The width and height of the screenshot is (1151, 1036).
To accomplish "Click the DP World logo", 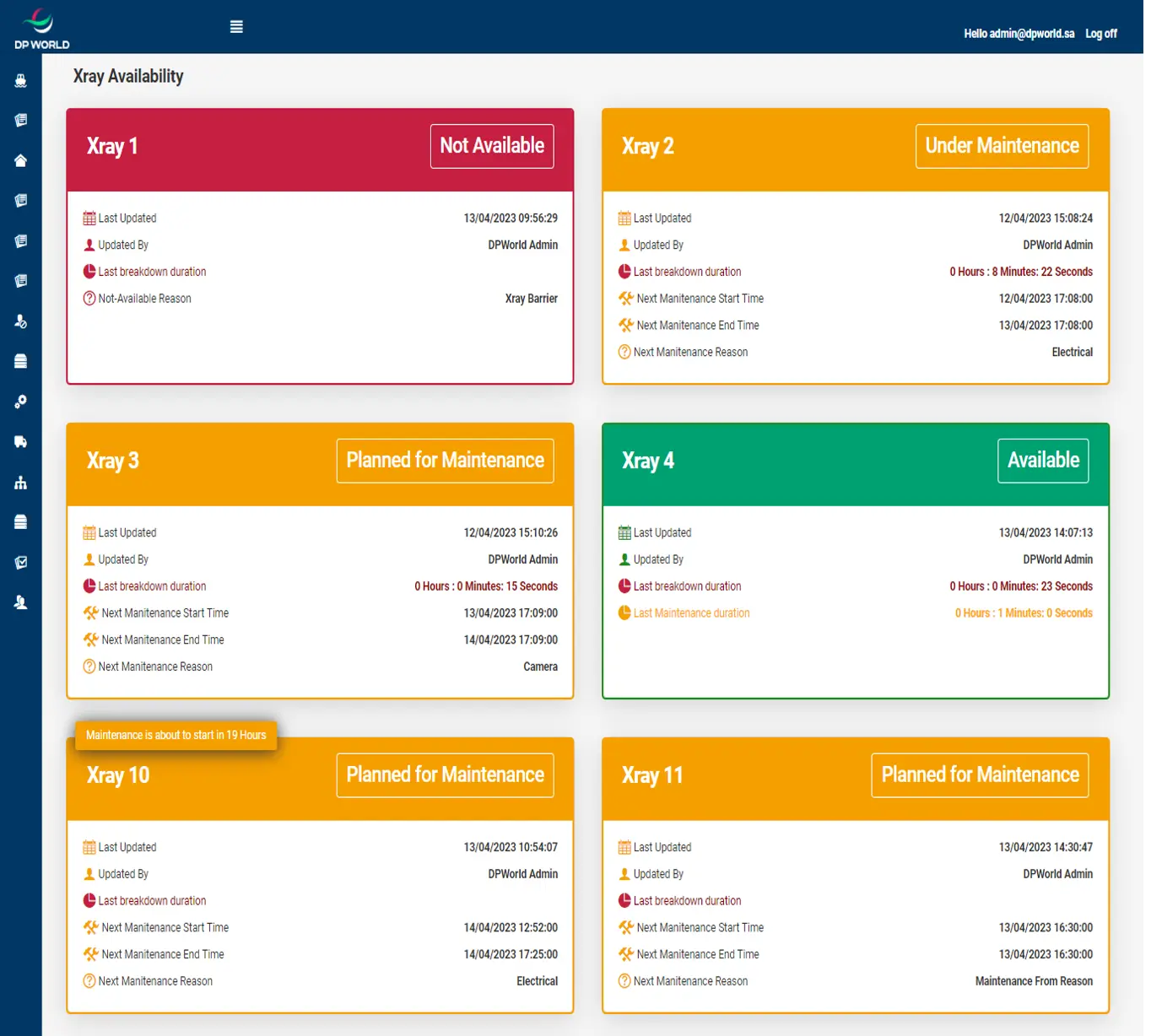I will click(x=38, y=25).
